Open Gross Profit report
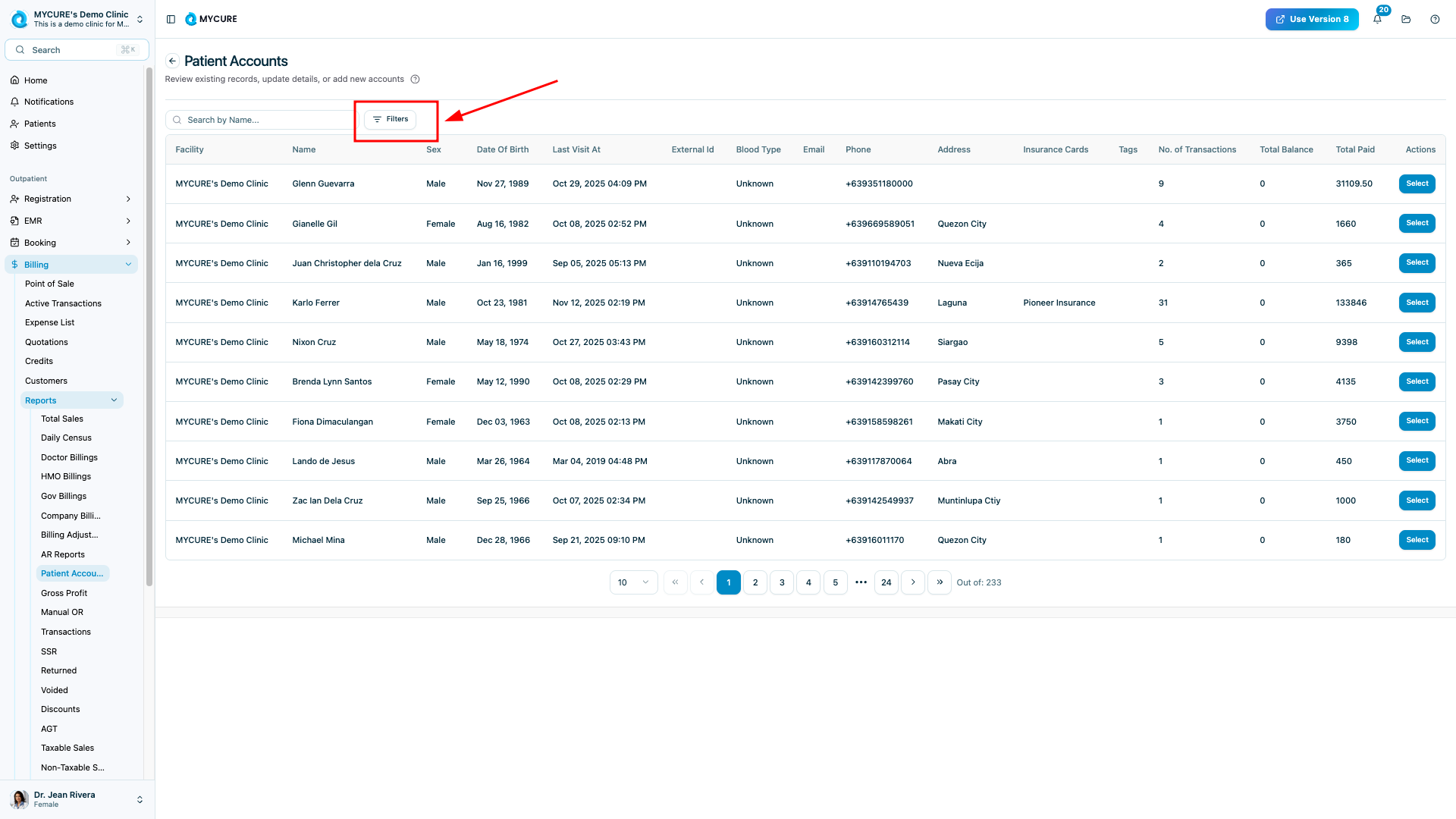 click(64, 593)
